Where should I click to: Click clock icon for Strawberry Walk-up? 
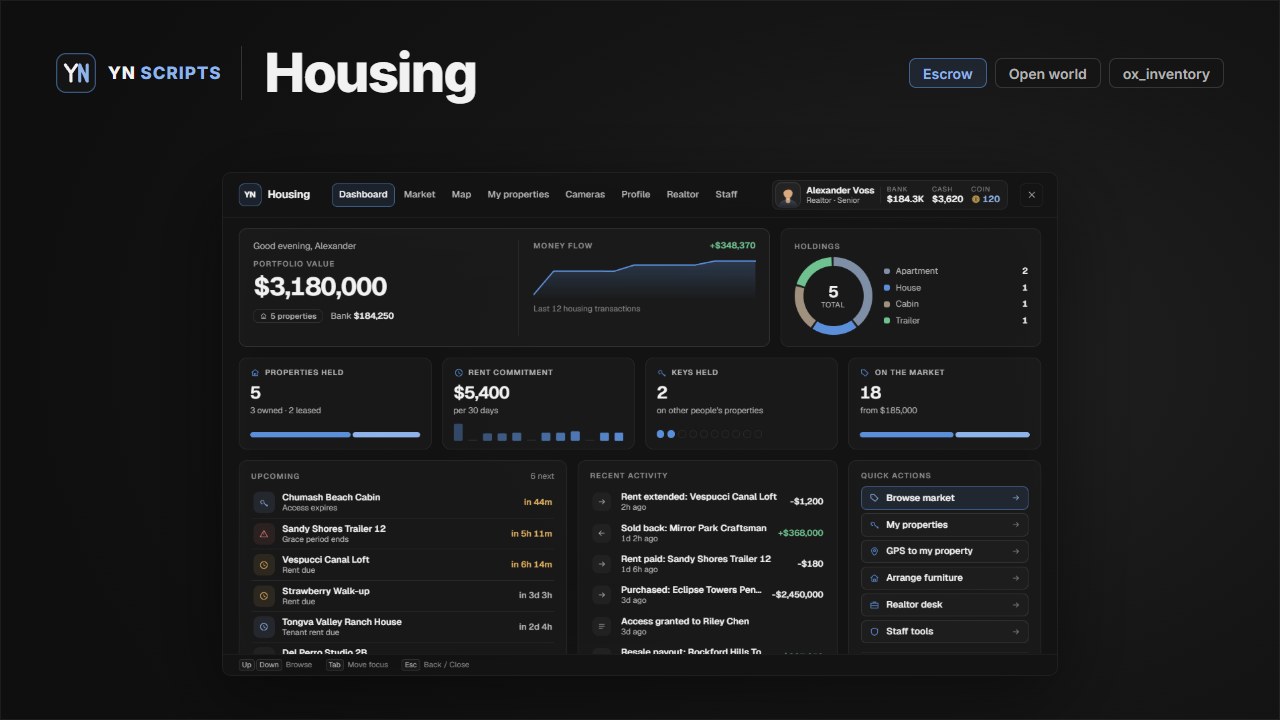pos(264,596)
